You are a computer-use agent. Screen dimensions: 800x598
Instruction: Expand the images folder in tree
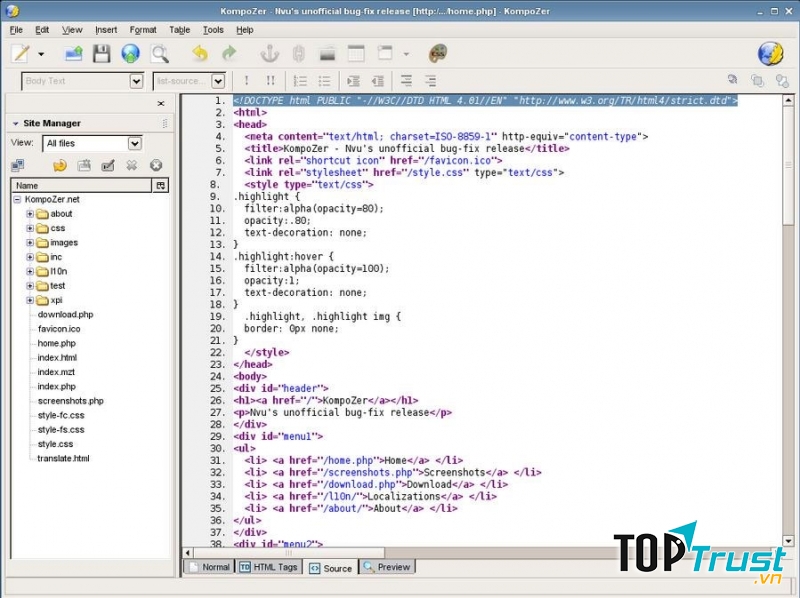click(x=30, y=243)
